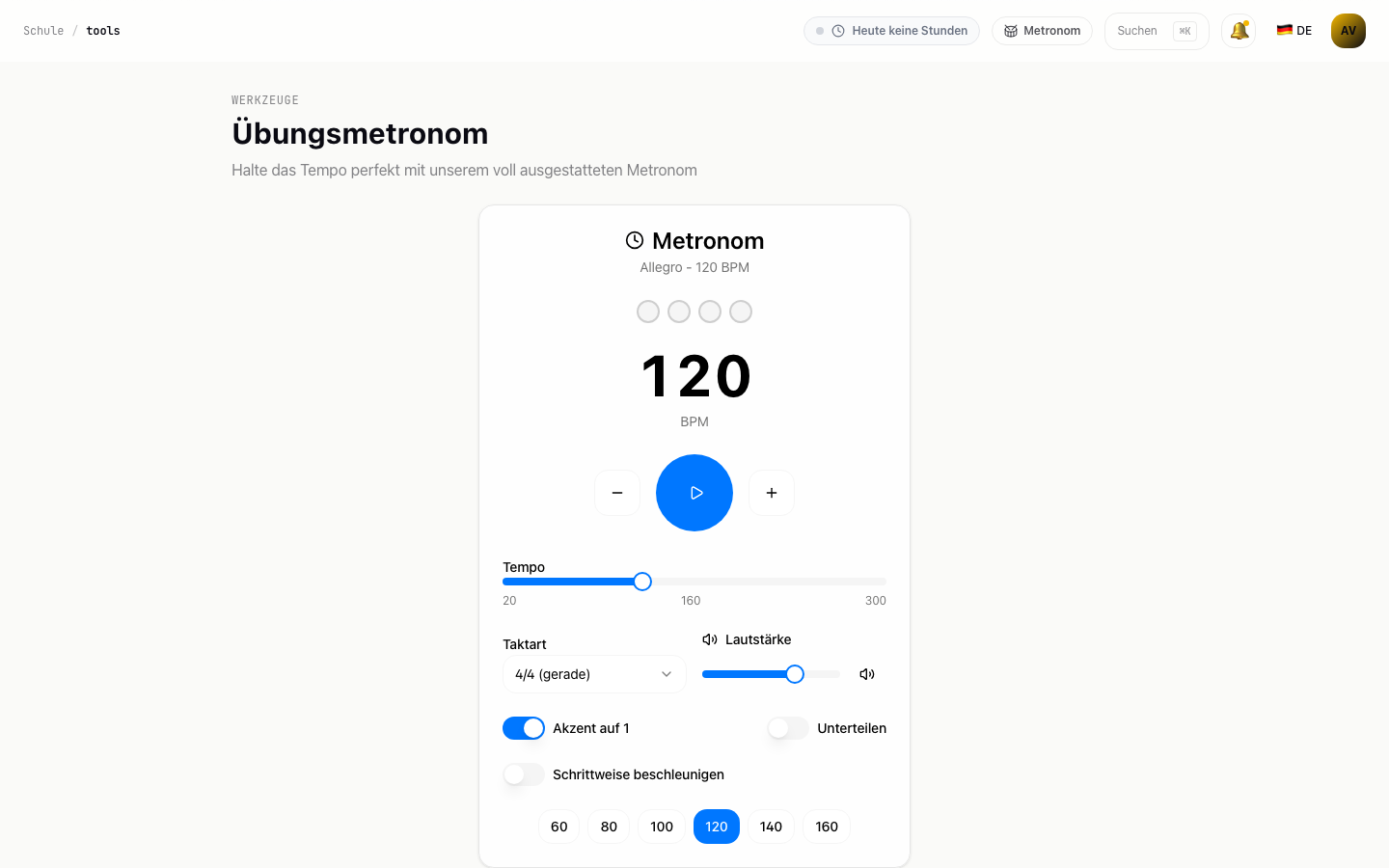Click the AV user avatar

tap(1348, 31)
